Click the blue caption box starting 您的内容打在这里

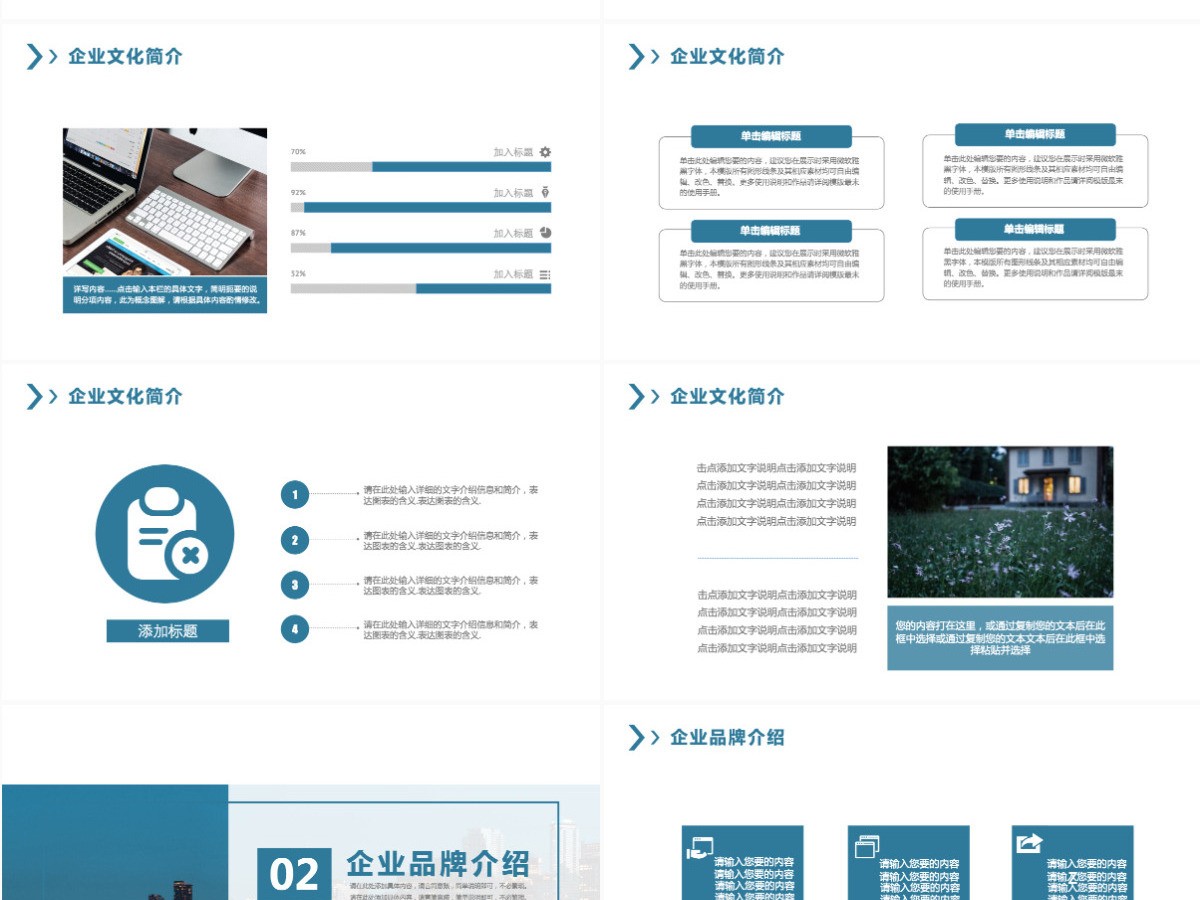click(x=1000, y=638)
